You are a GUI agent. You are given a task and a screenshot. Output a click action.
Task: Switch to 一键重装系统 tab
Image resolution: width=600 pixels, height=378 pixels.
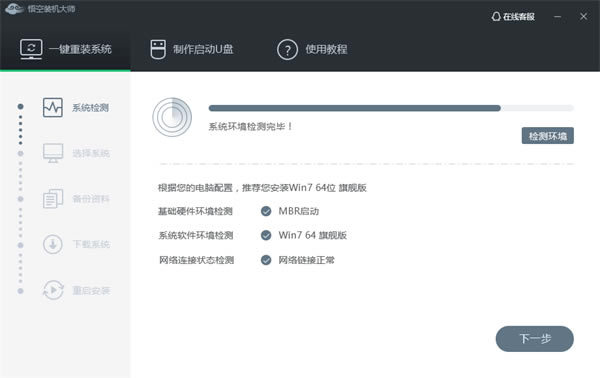pos(65,49)
